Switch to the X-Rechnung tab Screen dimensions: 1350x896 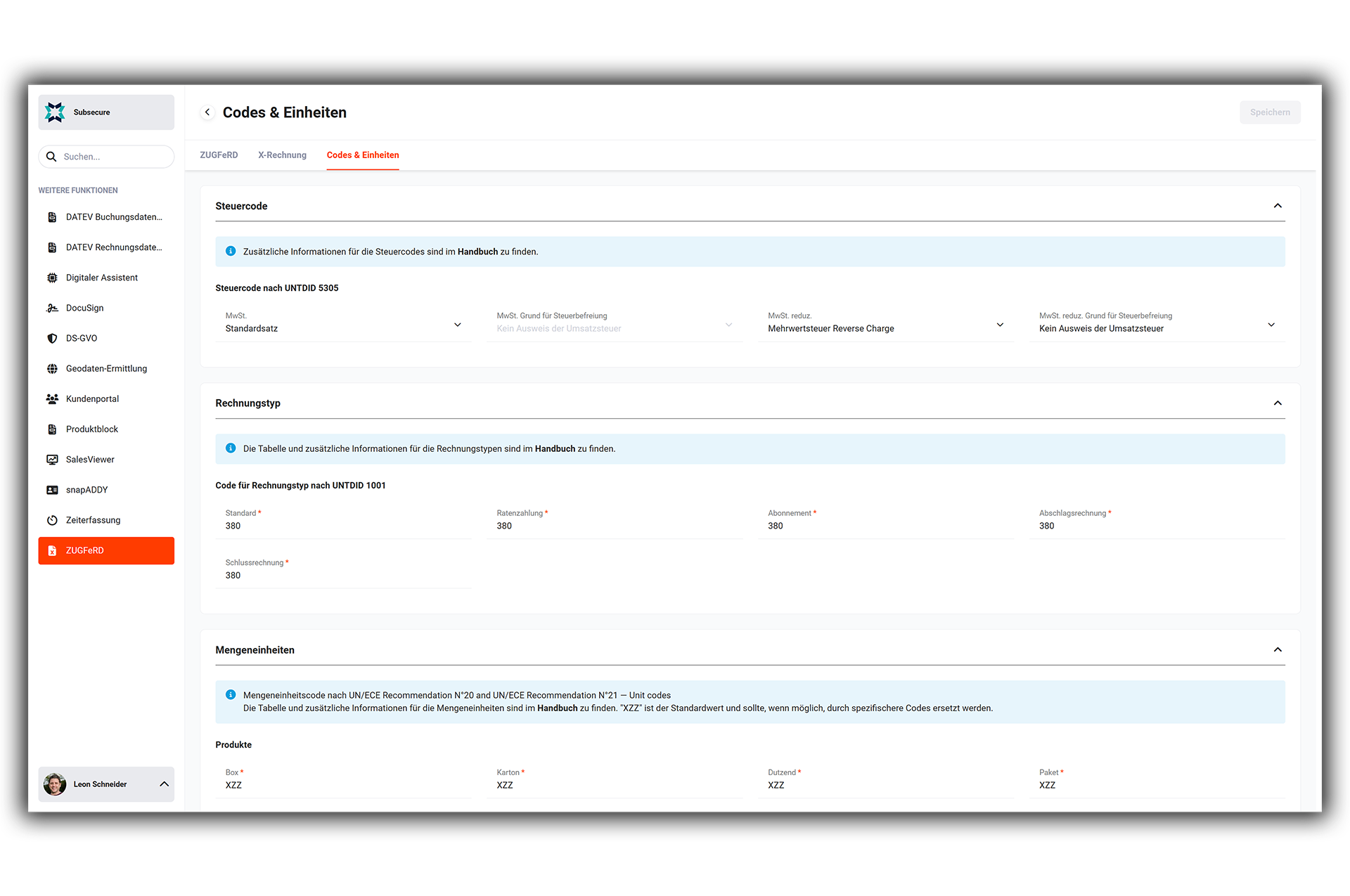[282, 155]
